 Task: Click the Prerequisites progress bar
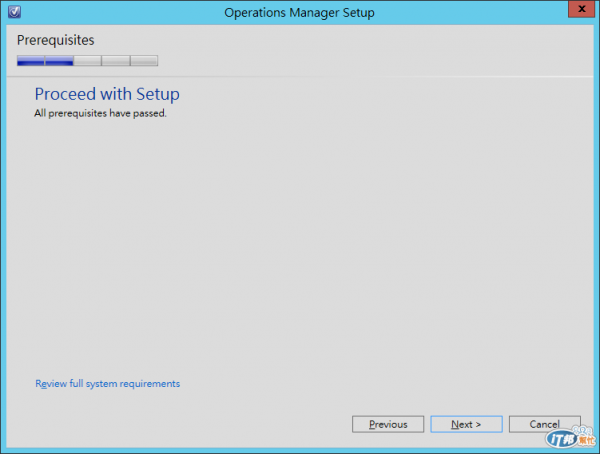pos(87,60)
